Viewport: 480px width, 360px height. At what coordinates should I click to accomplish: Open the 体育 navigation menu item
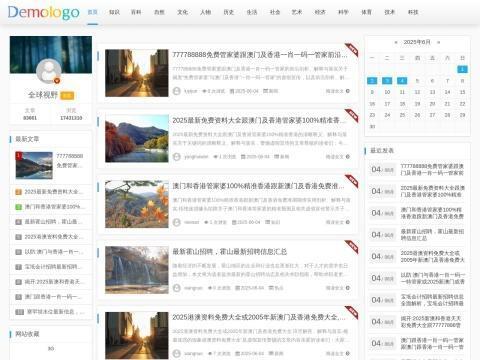pyautogui.click(x=366, y=12)
